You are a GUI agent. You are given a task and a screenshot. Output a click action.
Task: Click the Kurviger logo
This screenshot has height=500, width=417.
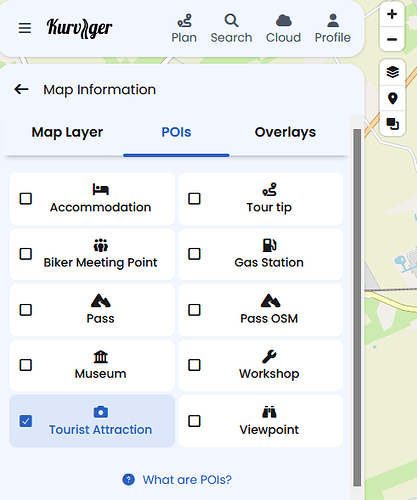pos(79,28)
